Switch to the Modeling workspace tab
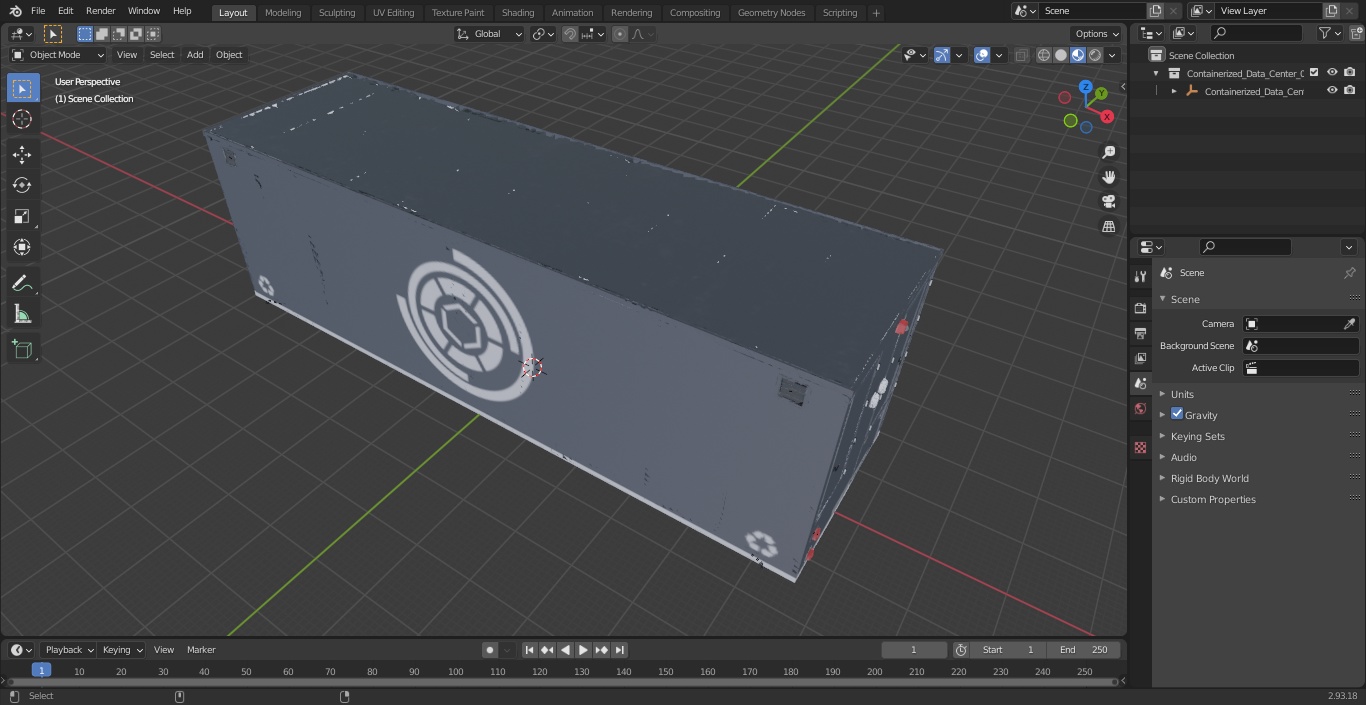The height and width of the screenshot is (705, 1366). pos(283,13)
